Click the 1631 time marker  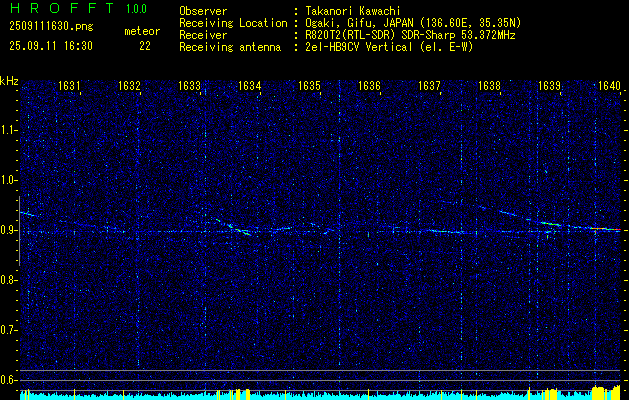(69, 85)
